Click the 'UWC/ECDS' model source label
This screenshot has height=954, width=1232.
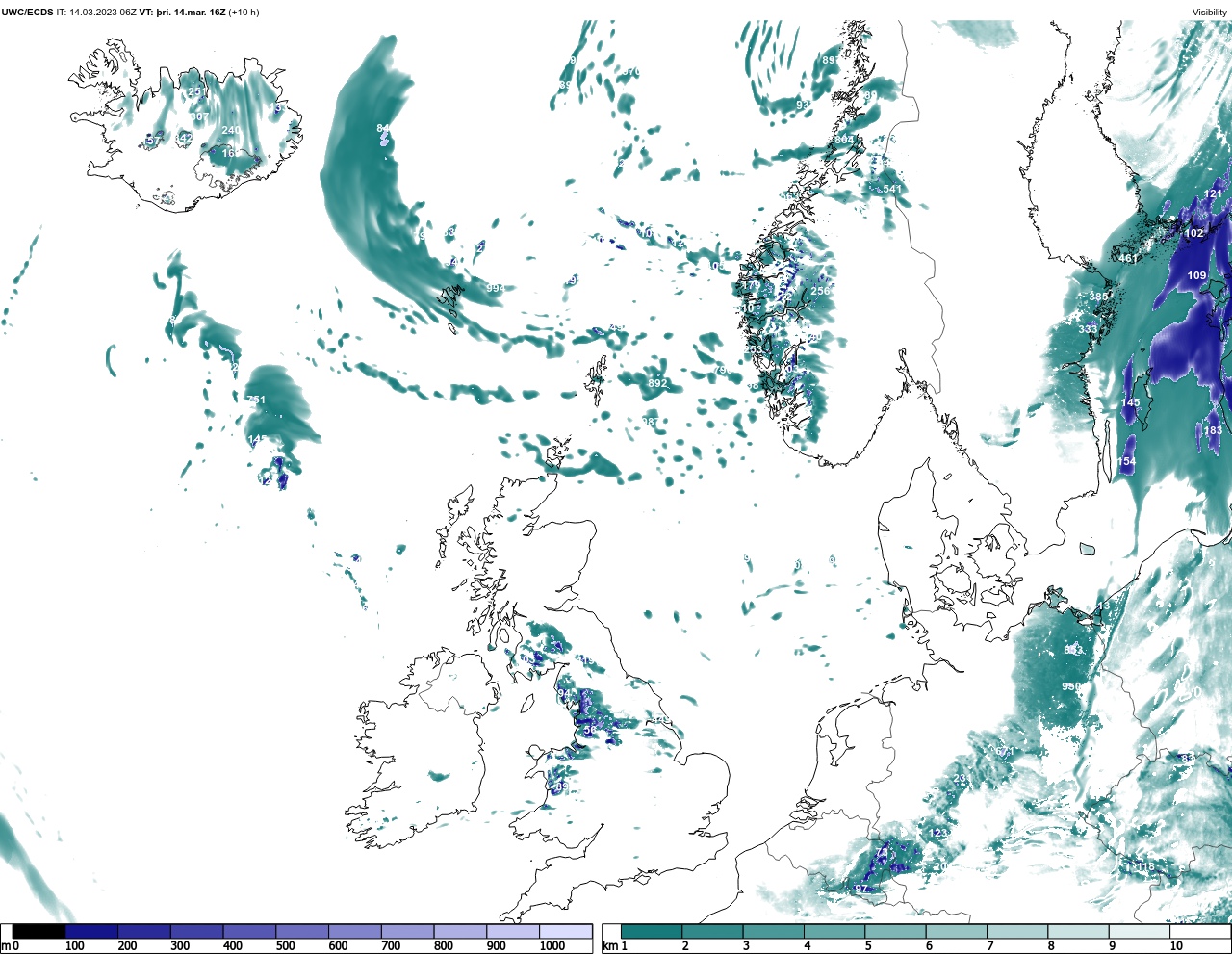tap(27, 12)
